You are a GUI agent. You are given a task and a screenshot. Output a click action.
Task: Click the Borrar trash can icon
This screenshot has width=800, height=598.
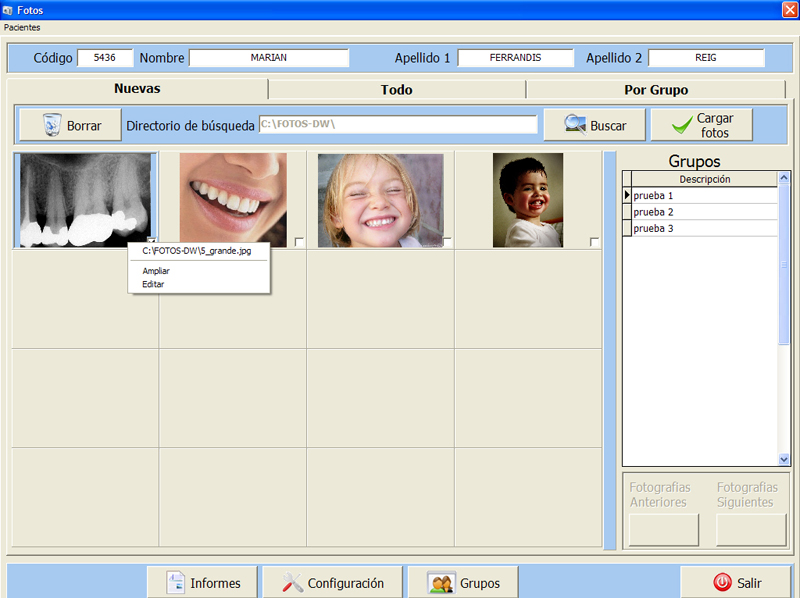52,125
